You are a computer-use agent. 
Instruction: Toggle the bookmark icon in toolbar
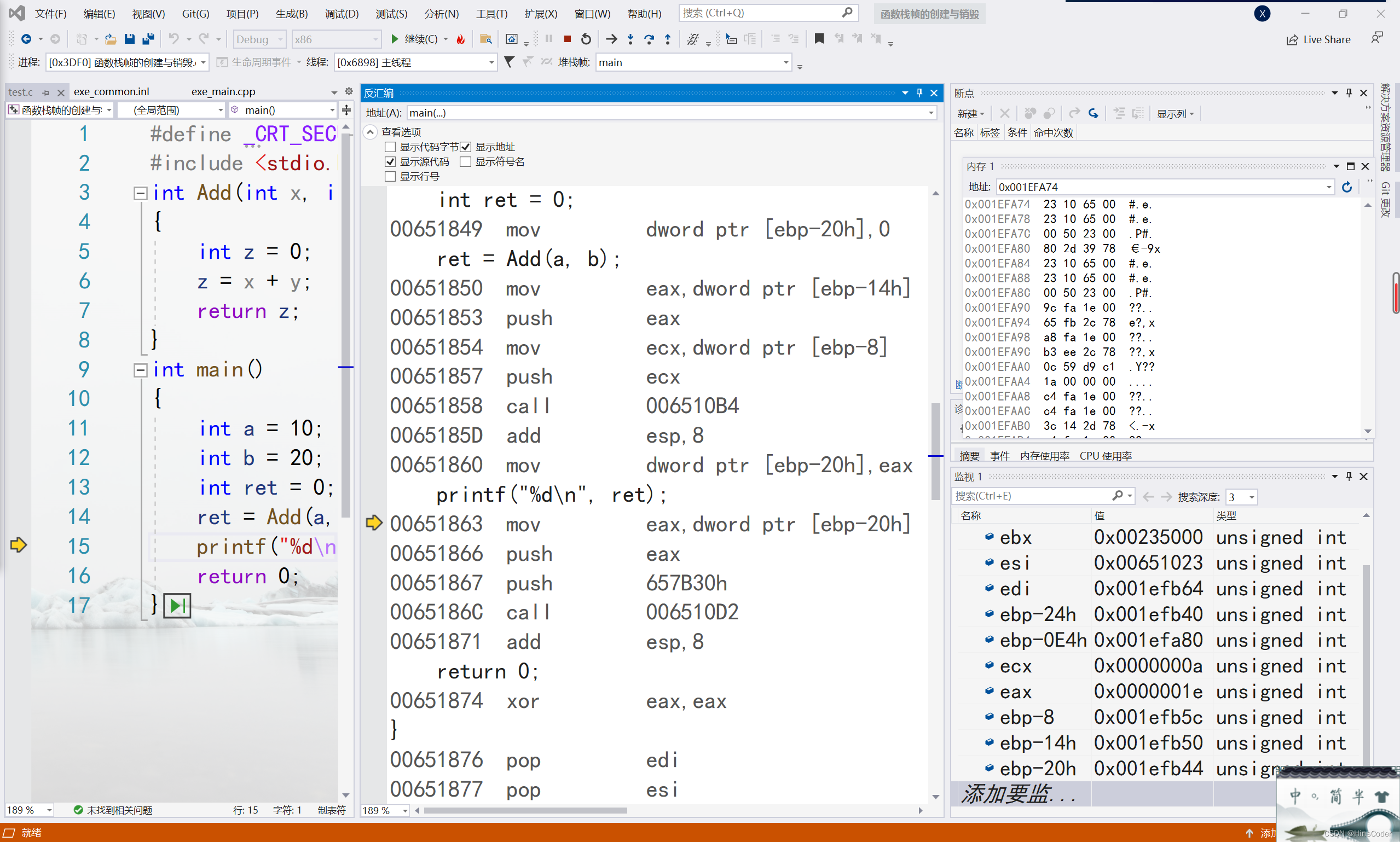coord(819,39)
